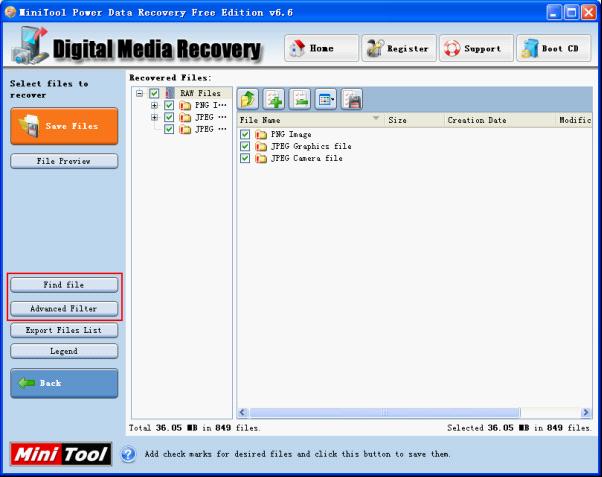
Task: Click the 'Selected 36.05 MB in 849 files' text
Action: coord(519,428)
